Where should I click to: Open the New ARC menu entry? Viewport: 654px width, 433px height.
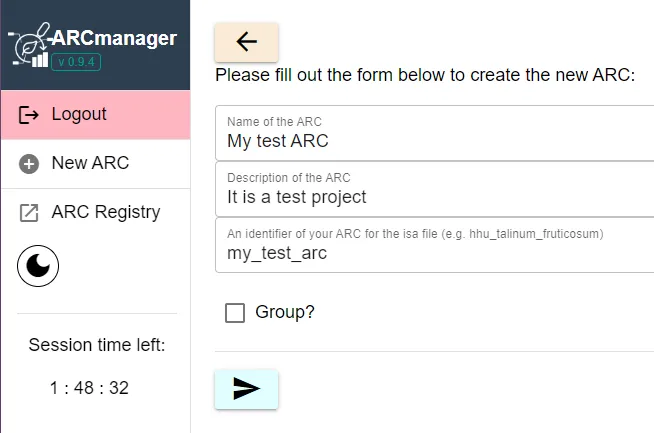point(90,163)
